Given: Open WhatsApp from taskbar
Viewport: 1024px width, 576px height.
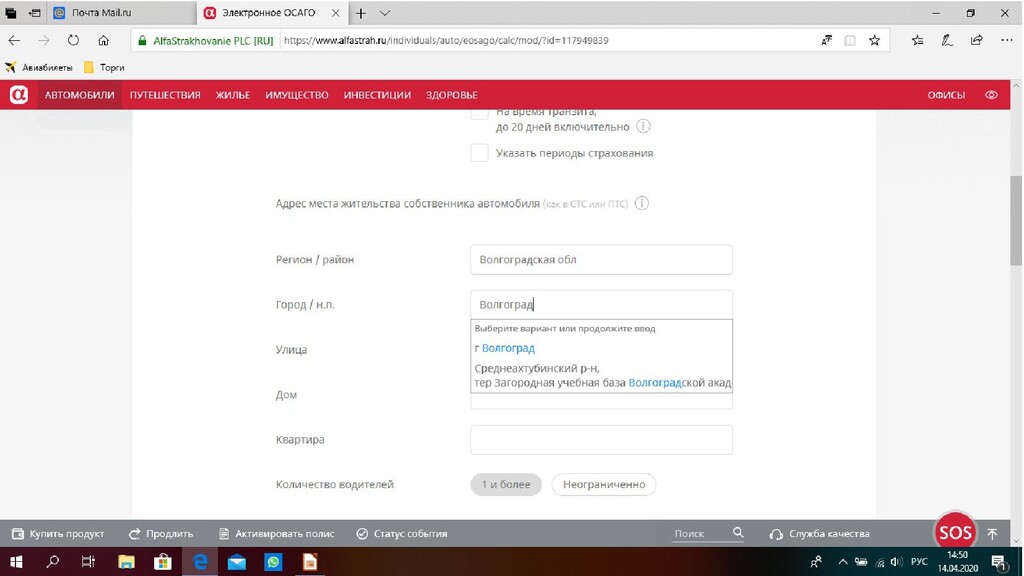Looking at the screenshot, I should [273, 562].
